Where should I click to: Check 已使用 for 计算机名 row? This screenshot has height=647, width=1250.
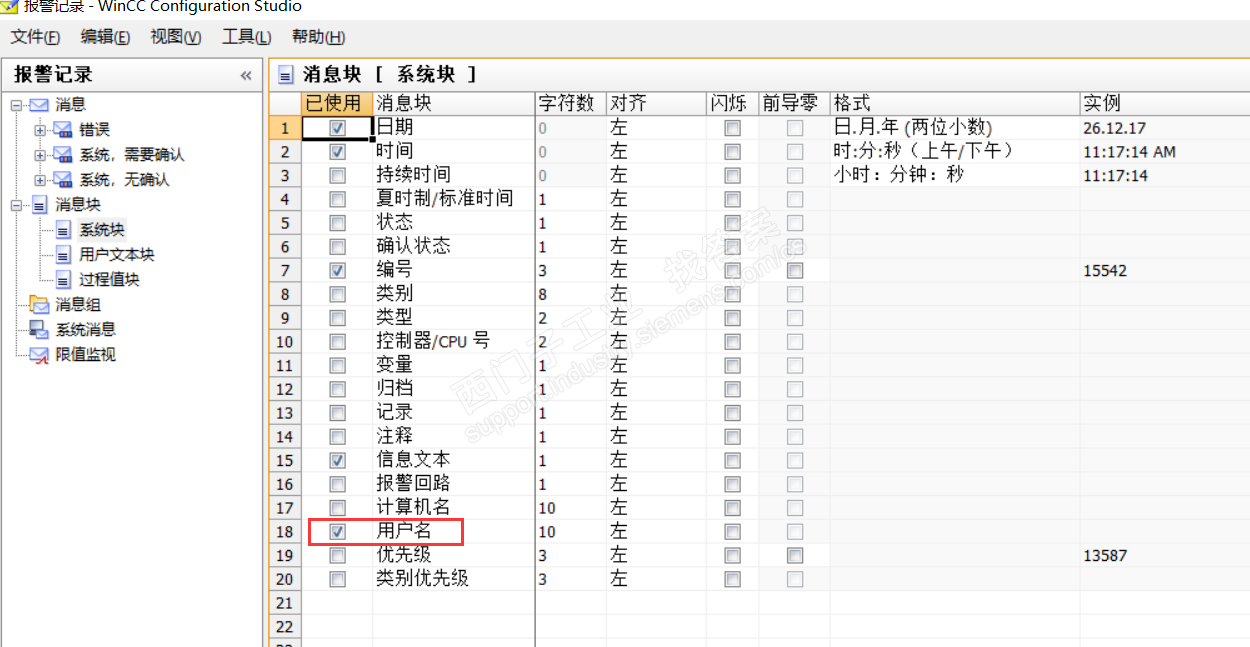point(337,508)
